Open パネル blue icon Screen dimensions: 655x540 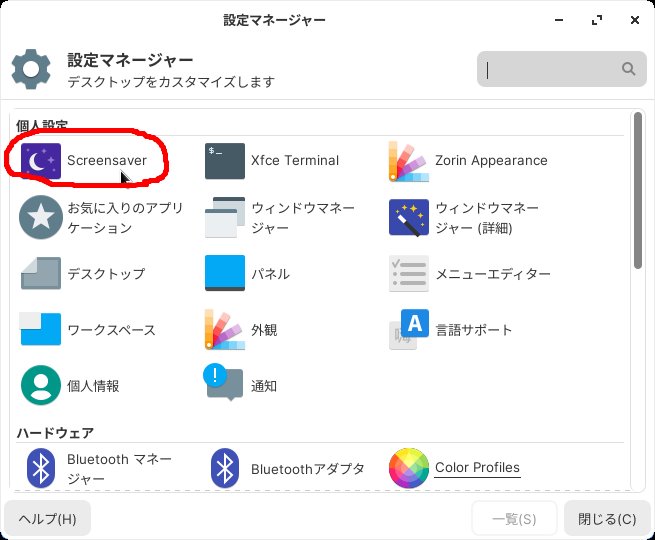(x=225, y=273)
